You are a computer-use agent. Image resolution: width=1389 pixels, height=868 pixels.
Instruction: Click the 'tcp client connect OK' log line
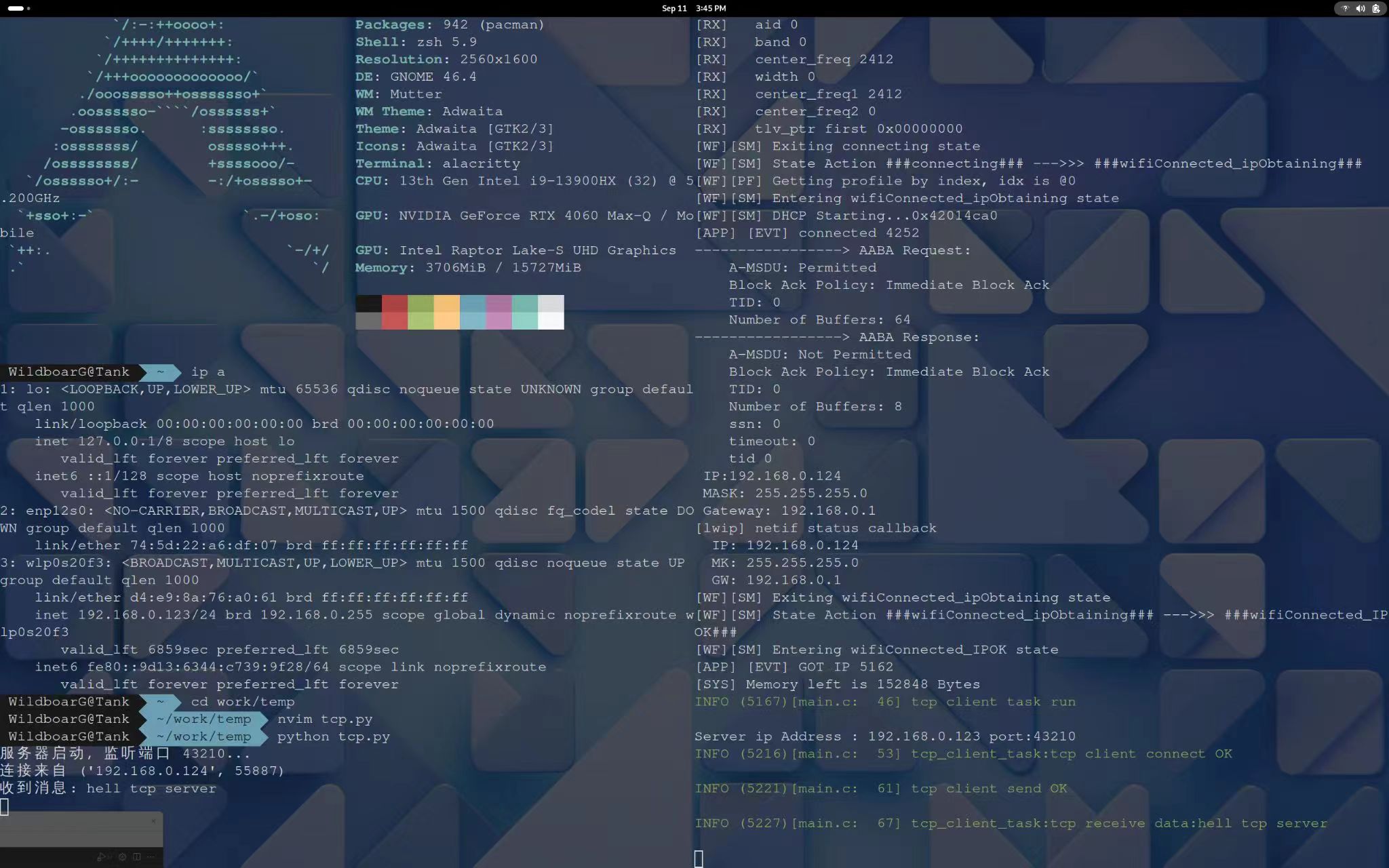click(x=963, y=754)
